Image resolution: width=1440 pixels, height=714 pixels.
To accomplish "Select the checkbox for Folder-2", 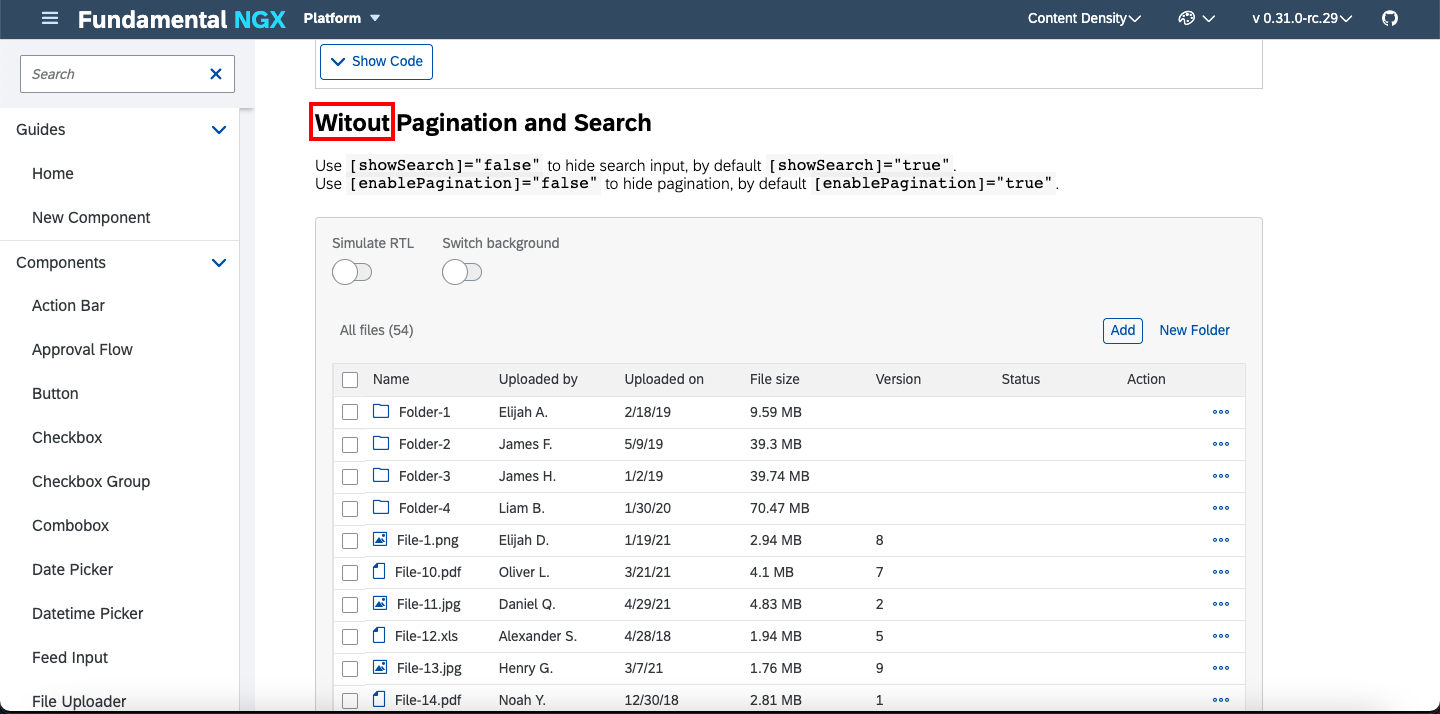I will 350,444.
